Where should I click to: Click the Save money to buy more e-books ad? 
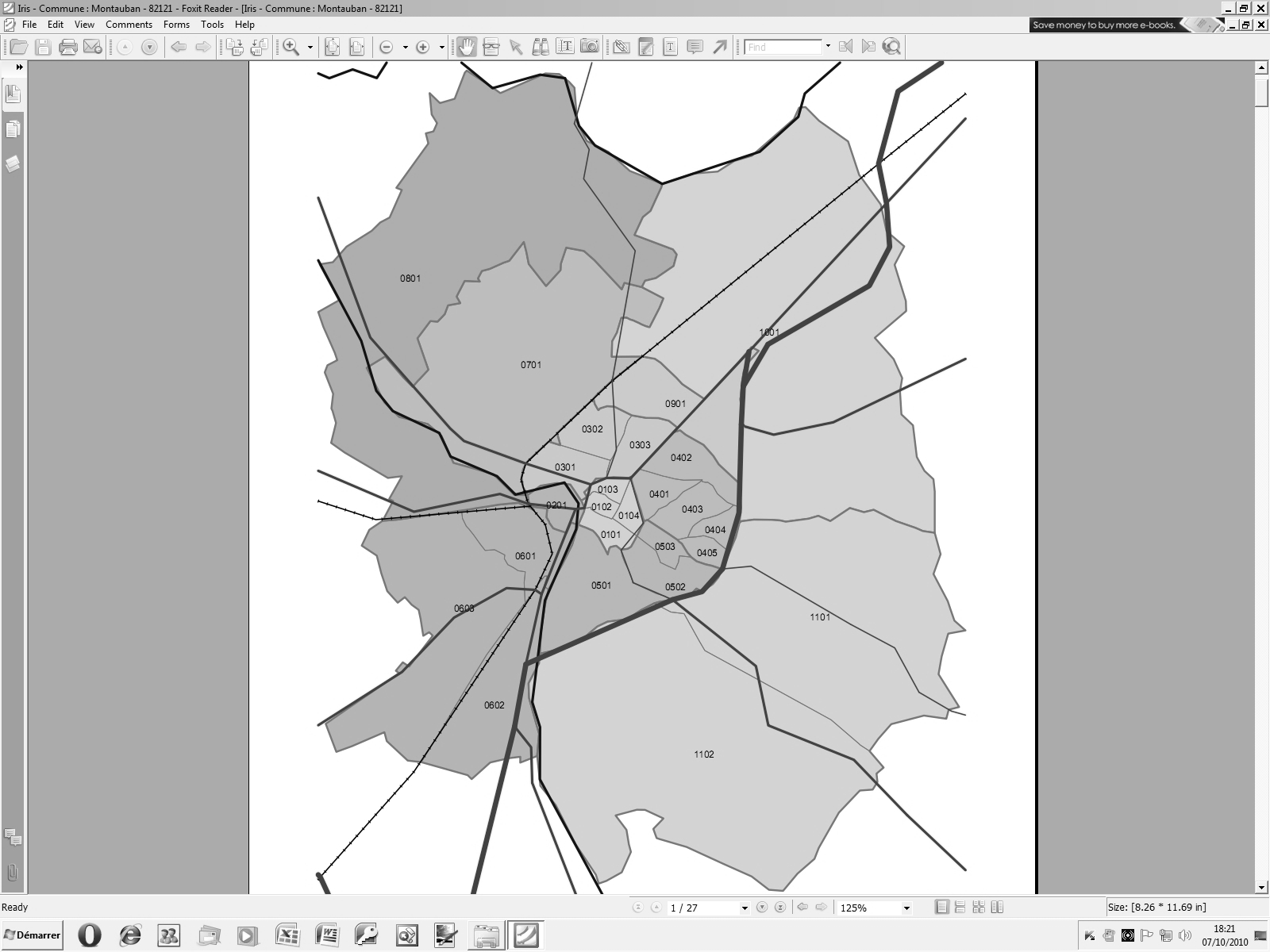(1127, 25)
